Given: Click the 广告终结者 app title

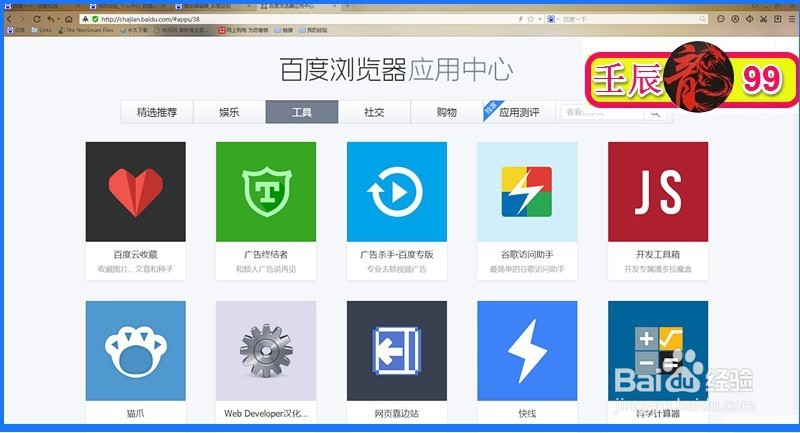Looking at the screenshot, I should point(266,254).
